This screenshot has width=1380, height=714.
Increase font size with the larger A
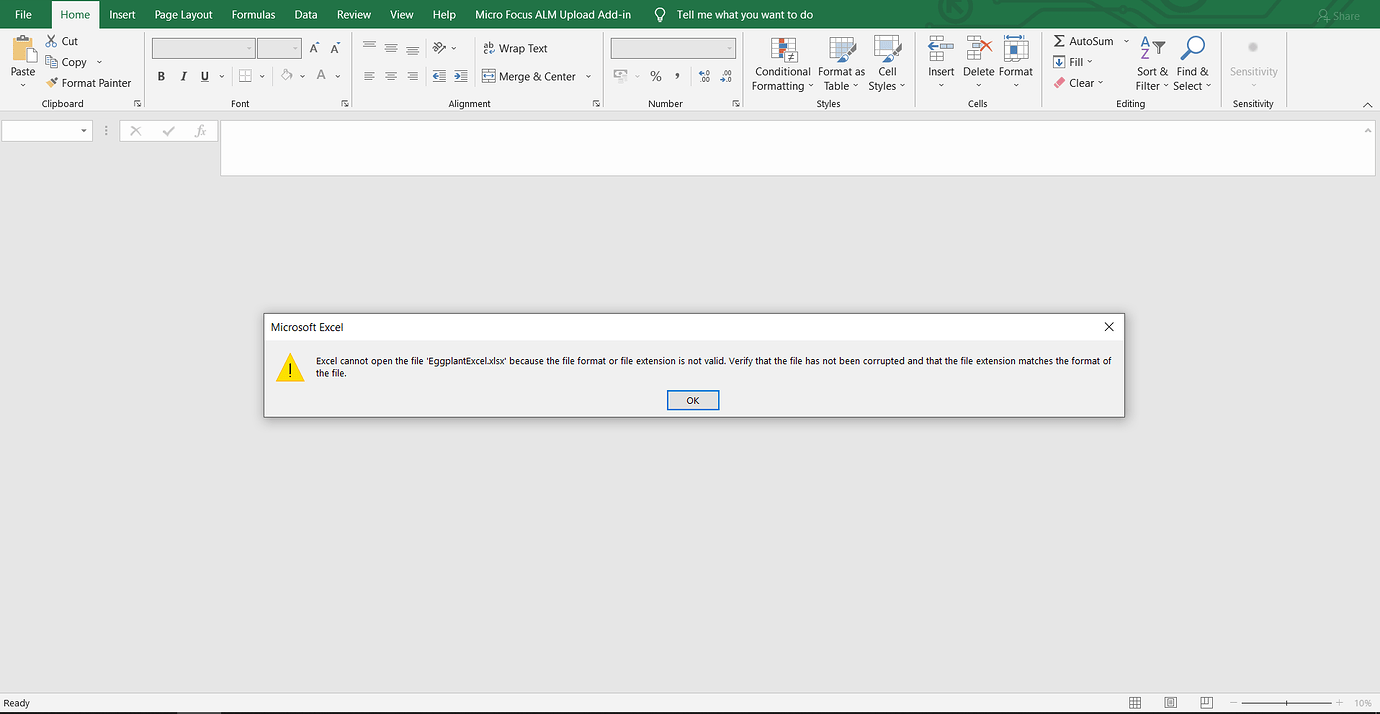314,48
